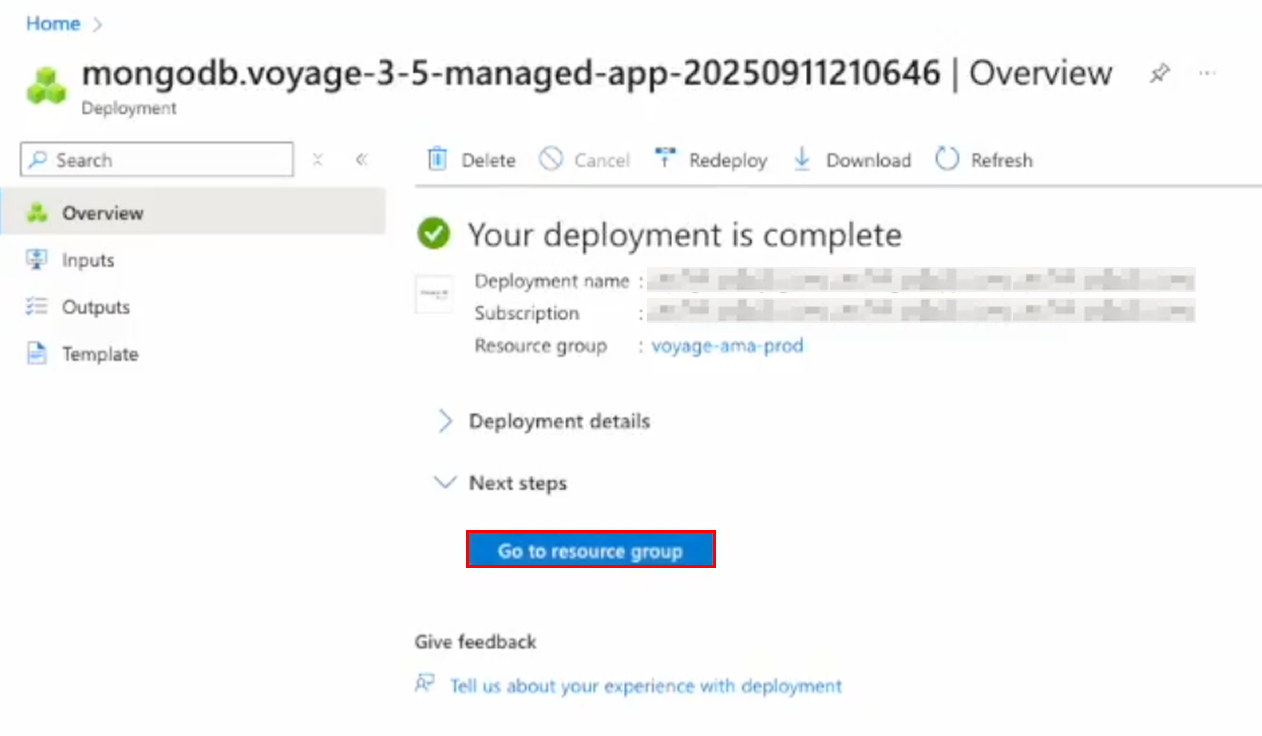The height and width of the screenshot is (736, 1262).
Task: Open the more options ellipsis menu
Action: point(1207,74)
